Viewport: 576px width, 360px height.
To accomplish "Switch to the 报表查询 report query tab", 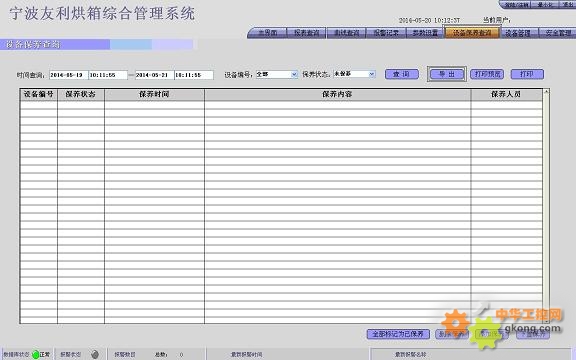I will point(306,33).
